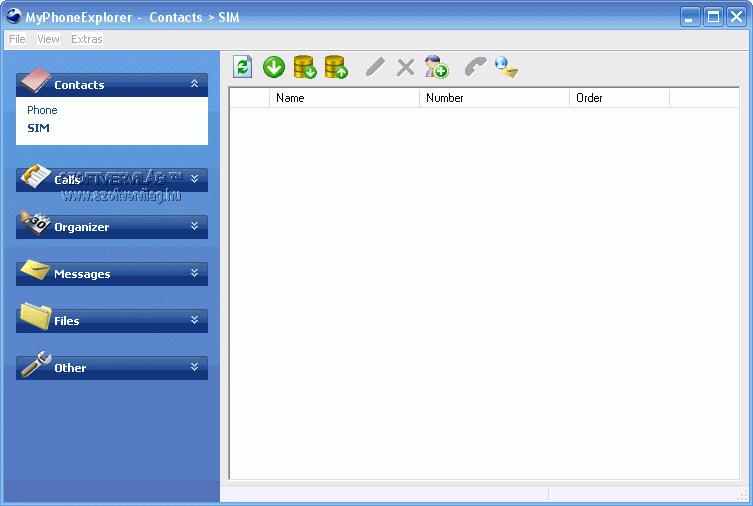Click database import icon with down arrow
Image resolution: width=753 pixels, height=506 pixels.
305,67
